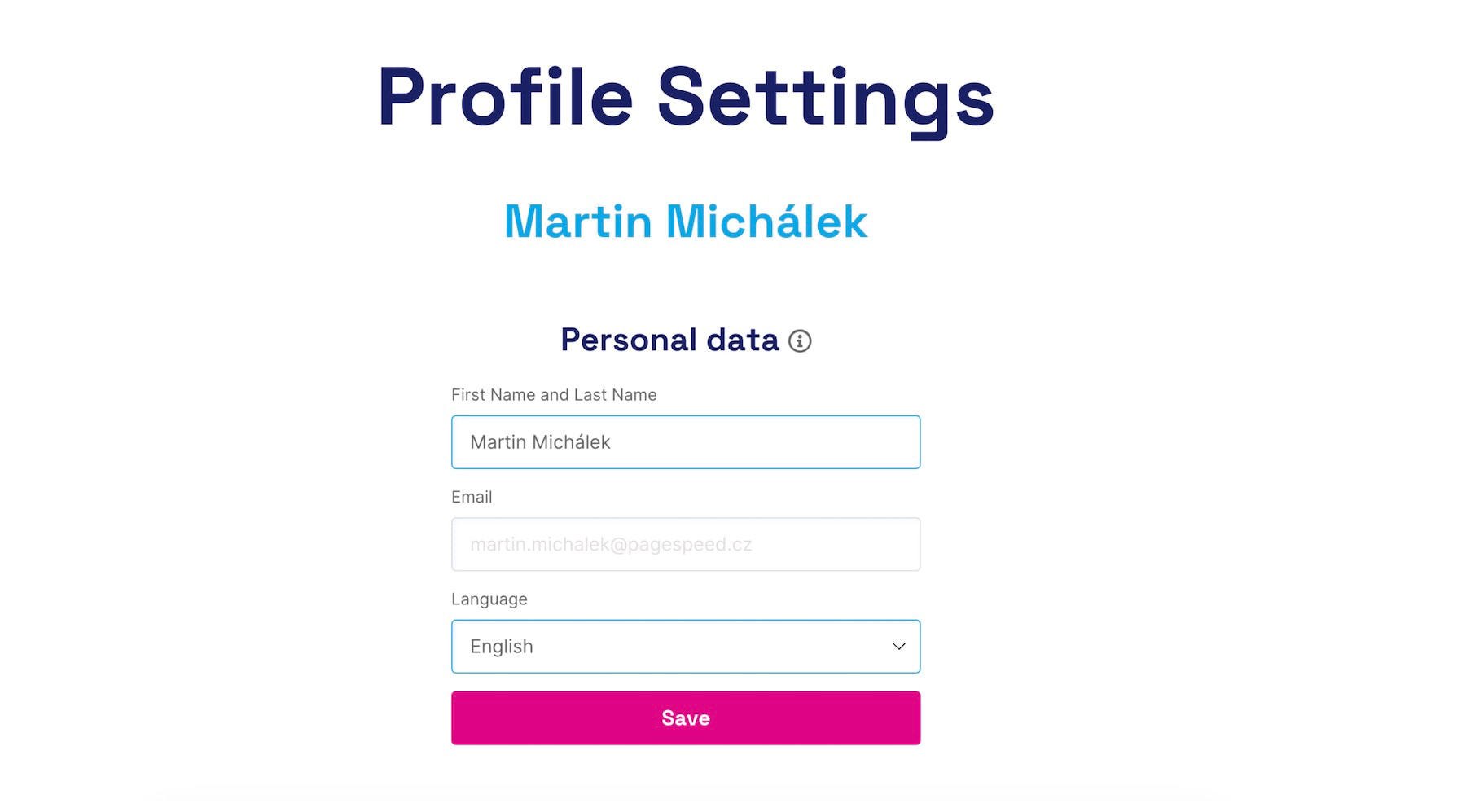Click the chevron arrow in the Language selector

pos(898,647)
